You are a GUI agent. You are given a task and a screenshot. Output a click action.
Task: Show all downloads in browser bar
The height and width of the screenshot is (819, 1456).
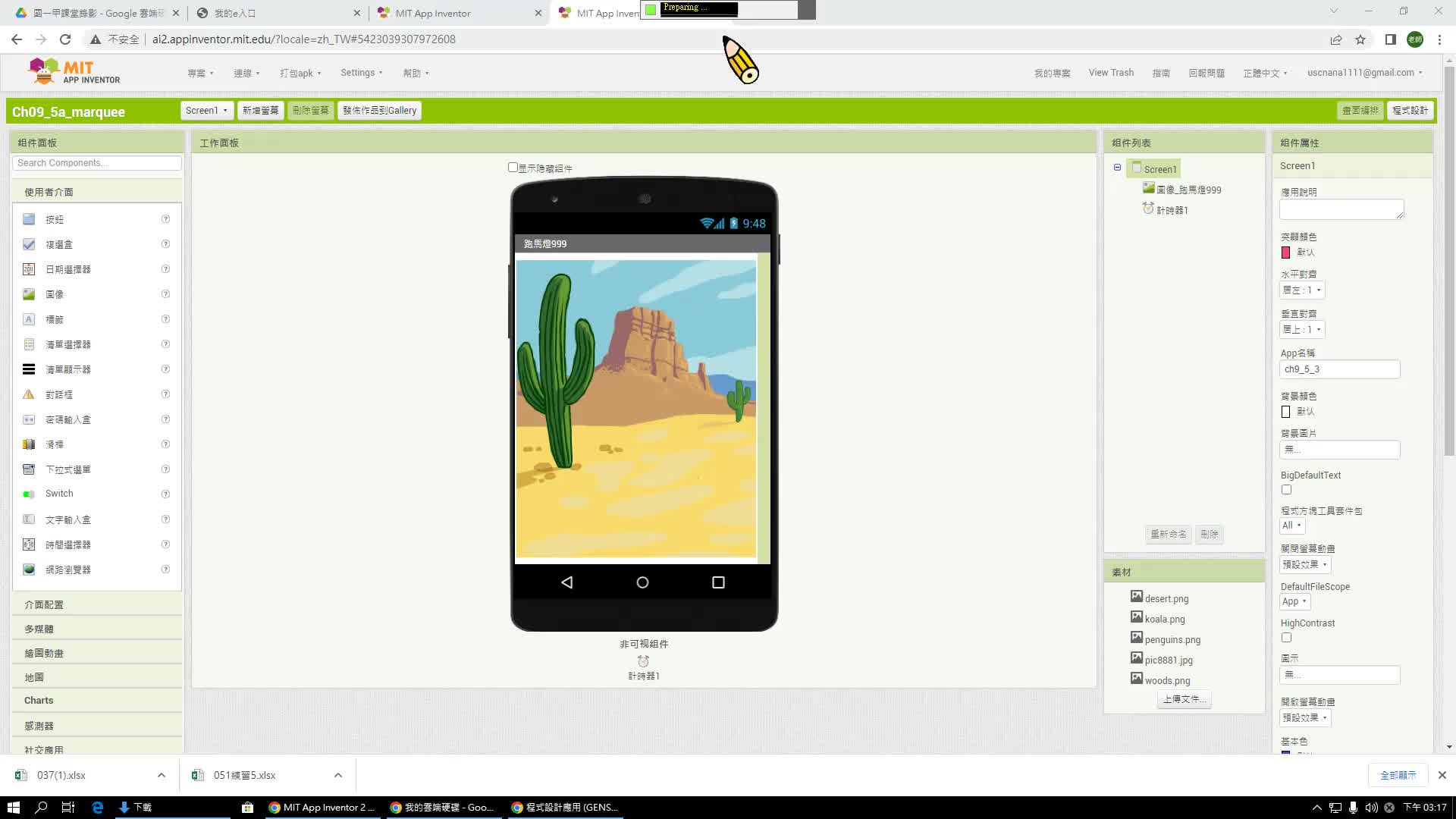click(x=1398, y=775)
